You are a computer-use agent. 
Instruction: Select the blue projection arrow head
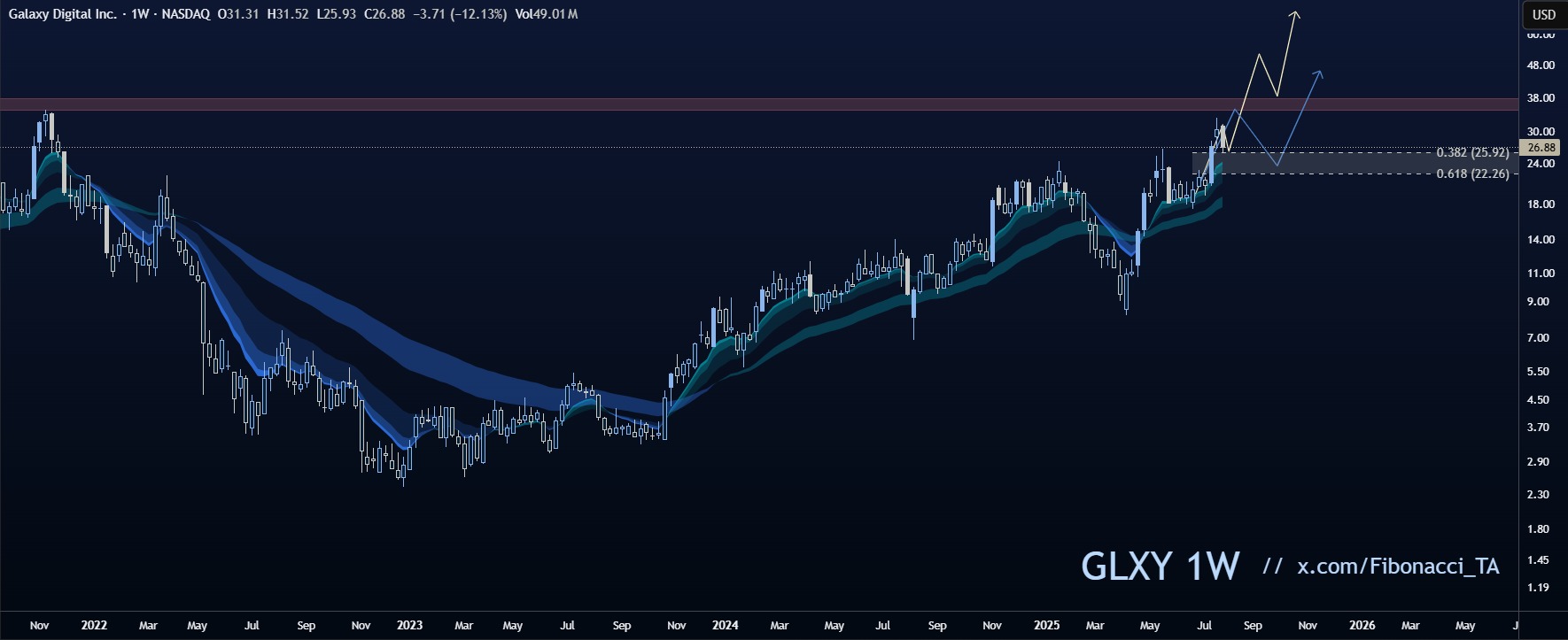point(1319,73)
